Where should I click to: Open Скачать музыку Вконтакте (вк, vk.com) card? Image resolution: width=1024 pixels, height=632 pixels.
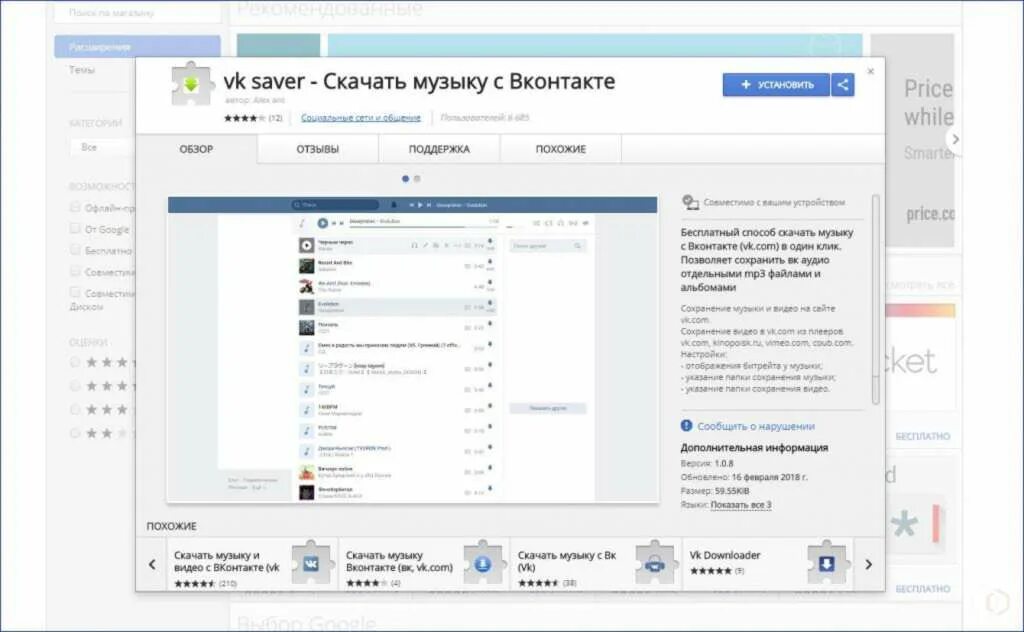[424, 564]
